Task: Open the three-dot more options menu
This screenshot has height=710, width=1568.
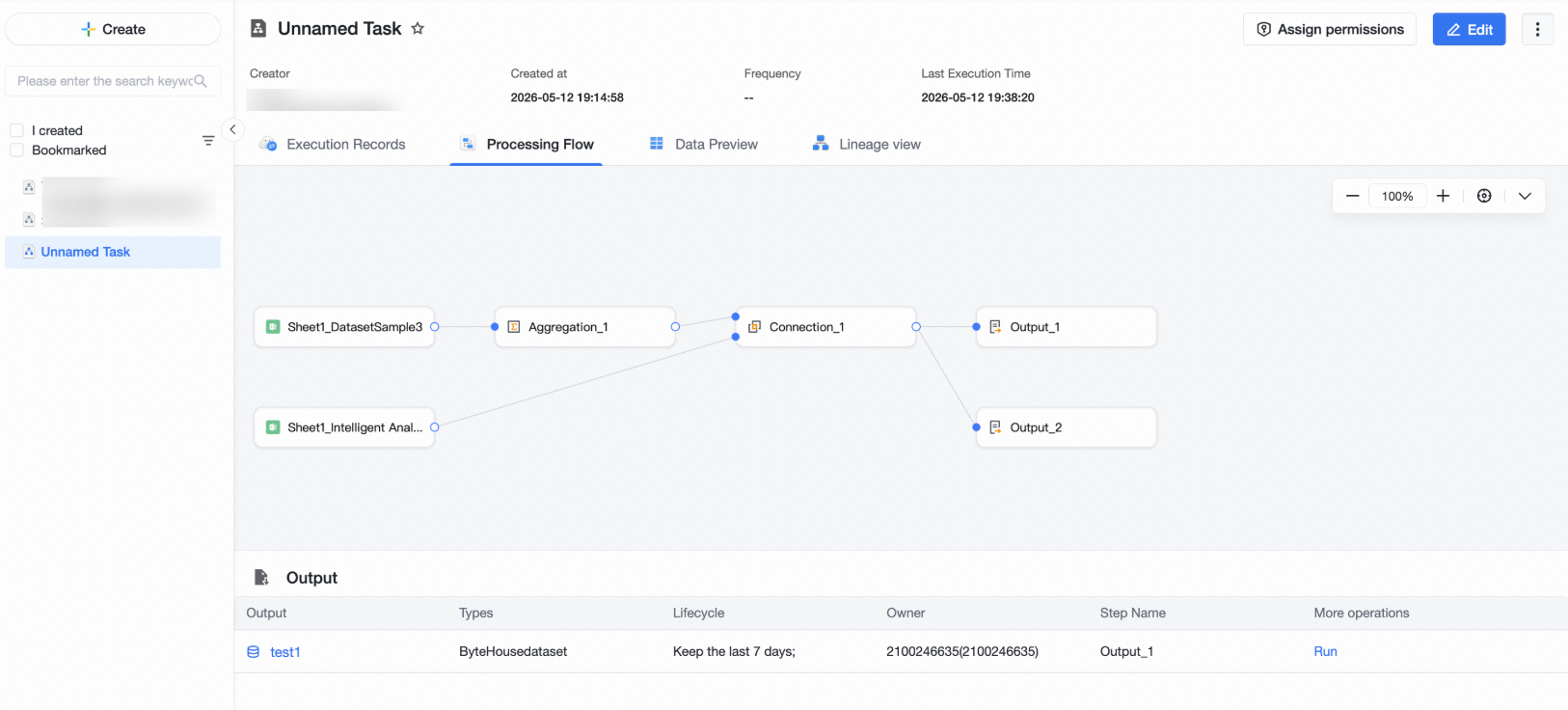Action: coord(1537,29)
